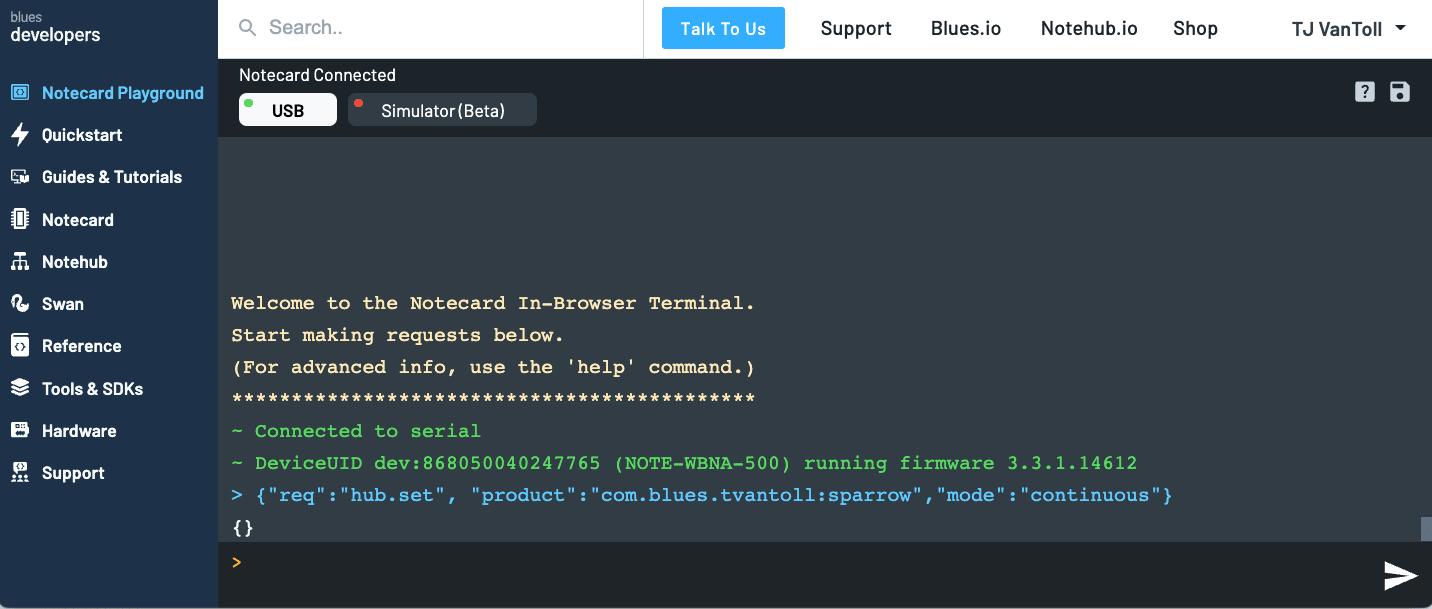Screen dimensions: 1432x609
Task: Click the DeviceUID firmware info line
Action: tap(684, 463)
